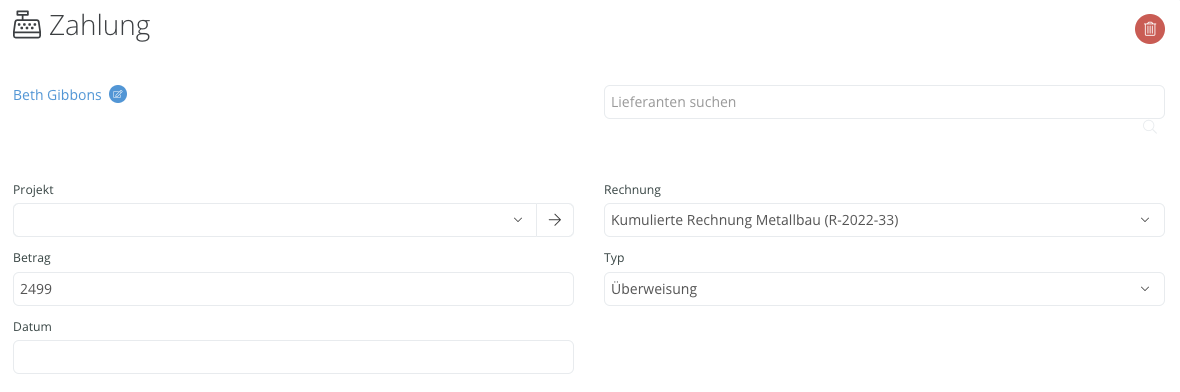1180x392 pixels.
Task: Click into the Betrag field showing 2499
Action: click(x=293, y=289)
